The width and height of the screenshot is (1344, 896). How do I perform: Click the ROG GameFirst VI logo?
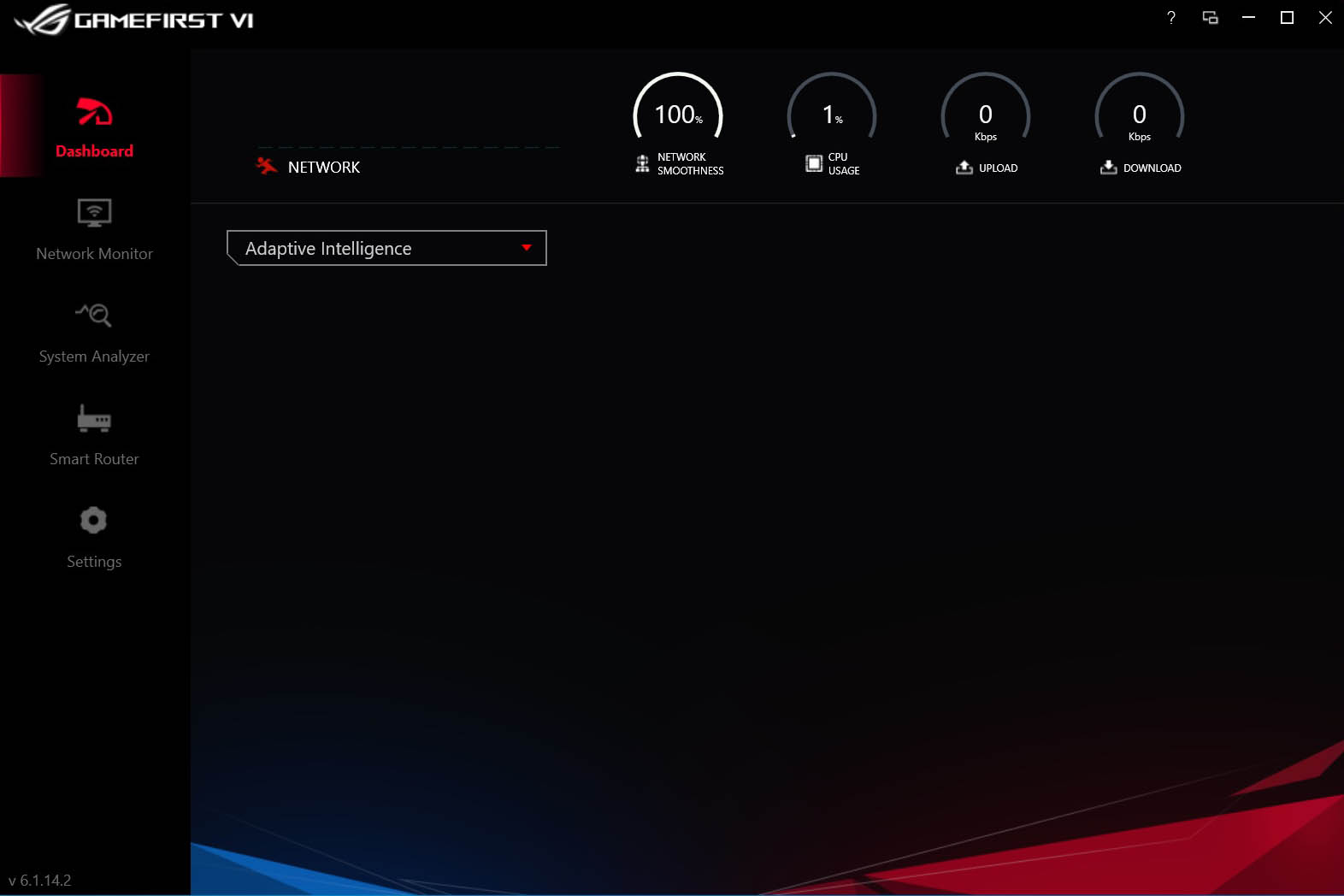pos(134,19)
